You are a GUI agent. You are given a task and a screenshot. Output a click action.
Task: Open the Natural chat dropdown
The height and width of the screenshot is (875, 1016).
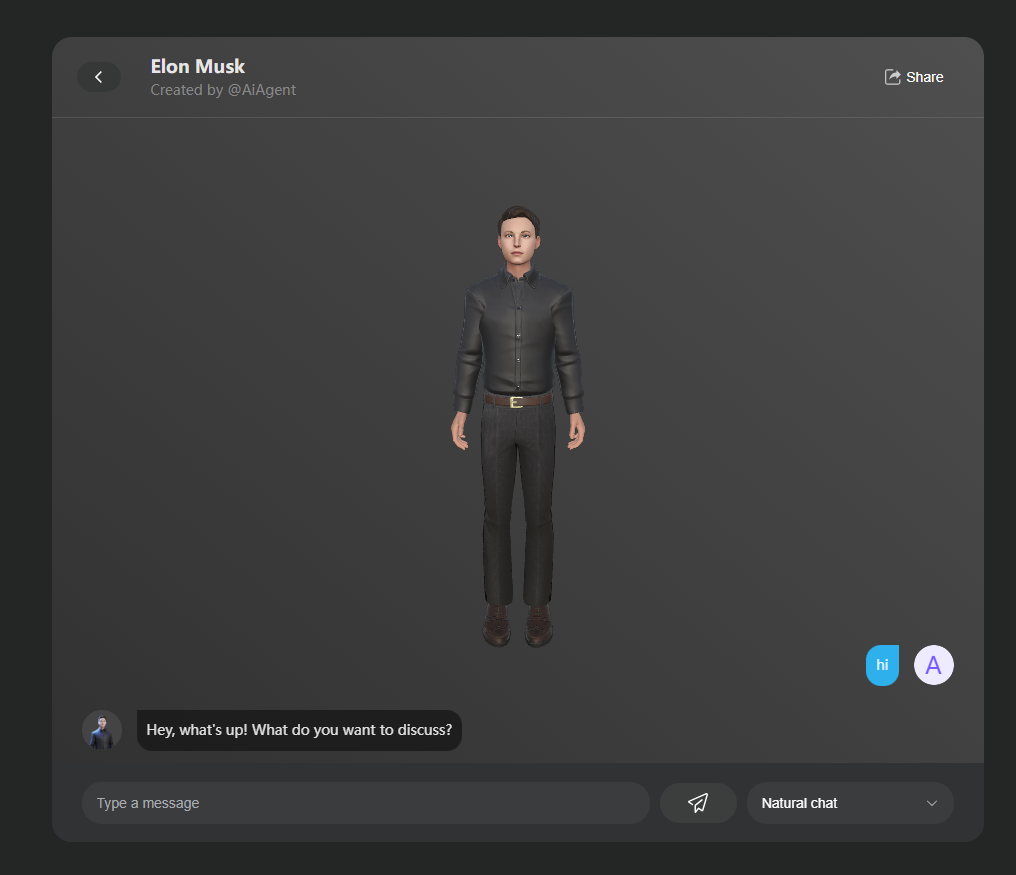coord(849,802)
